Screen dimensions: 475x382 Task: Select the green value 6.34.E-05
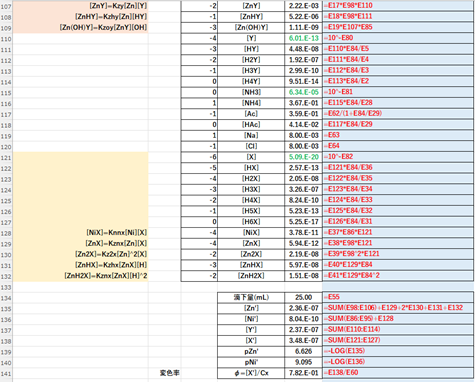click(303, 92)
